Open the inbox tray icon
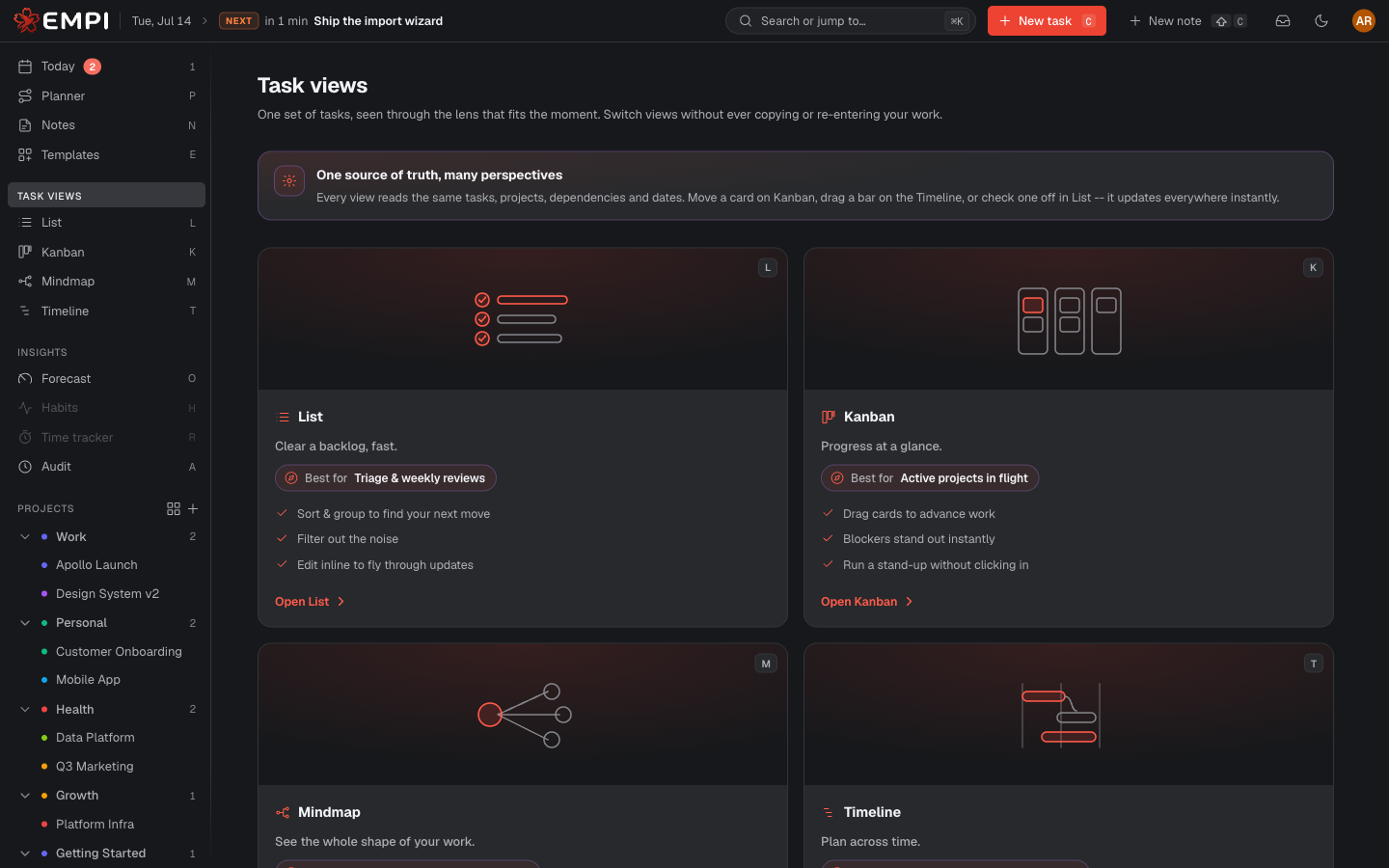Viewport: 1389px width, 868px height. click(1283, 20)
